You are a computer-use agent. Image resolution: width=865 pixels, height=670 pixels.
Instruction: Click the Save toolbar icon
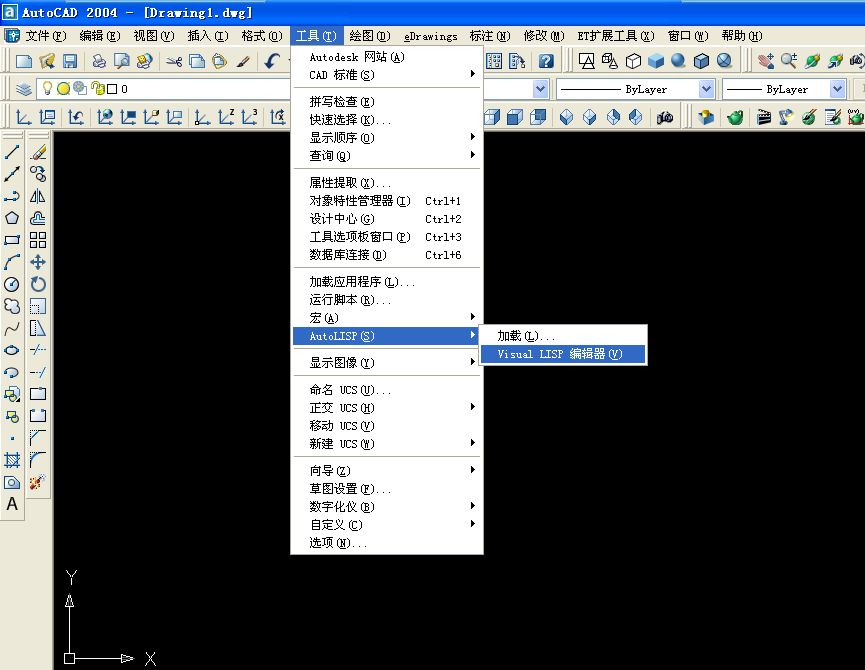pos(70,61)
